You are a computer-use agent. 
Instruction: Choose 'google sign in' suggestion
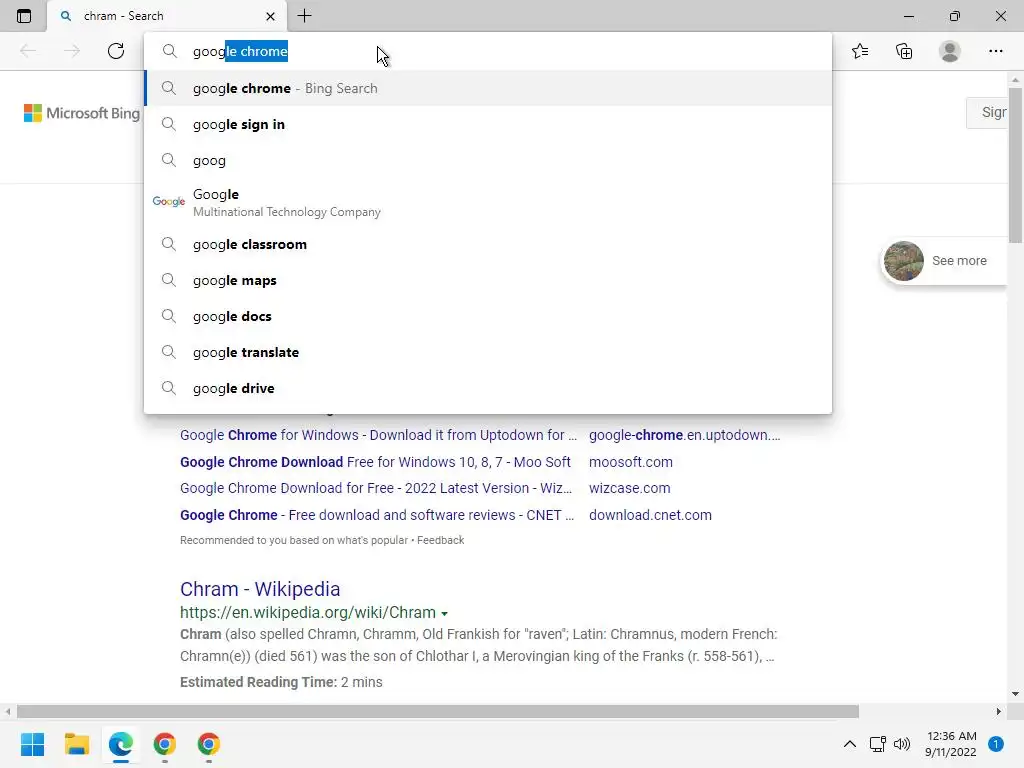click(488, 124)
